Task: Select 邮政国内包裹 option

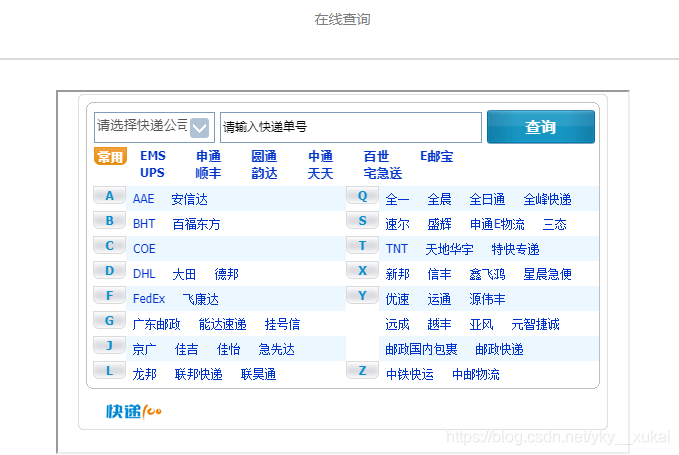Action: tap(421, 349)
